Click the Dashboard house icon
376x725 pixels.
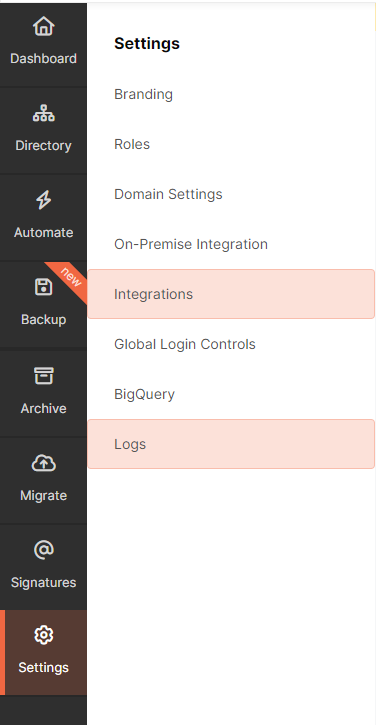[43, 26]
